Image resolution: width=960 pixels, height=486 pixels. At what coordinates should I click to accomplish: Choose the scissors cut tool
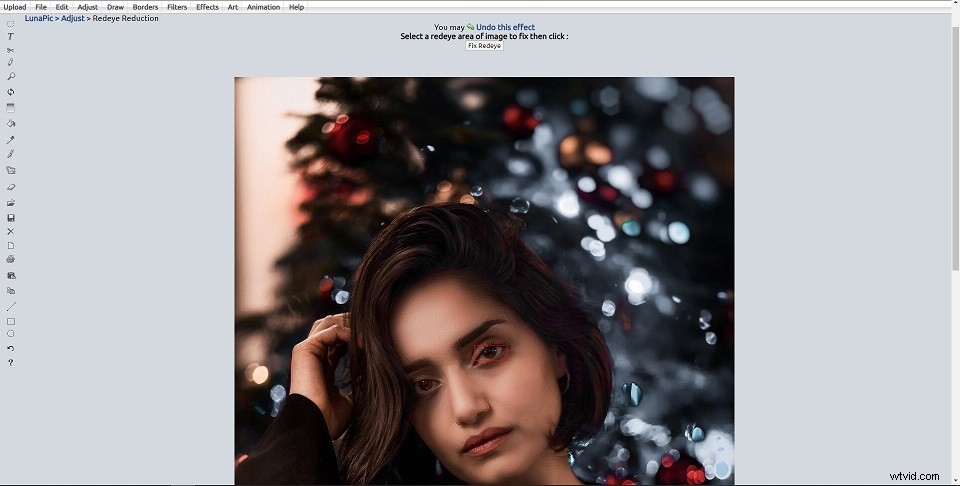pos(10,50)
